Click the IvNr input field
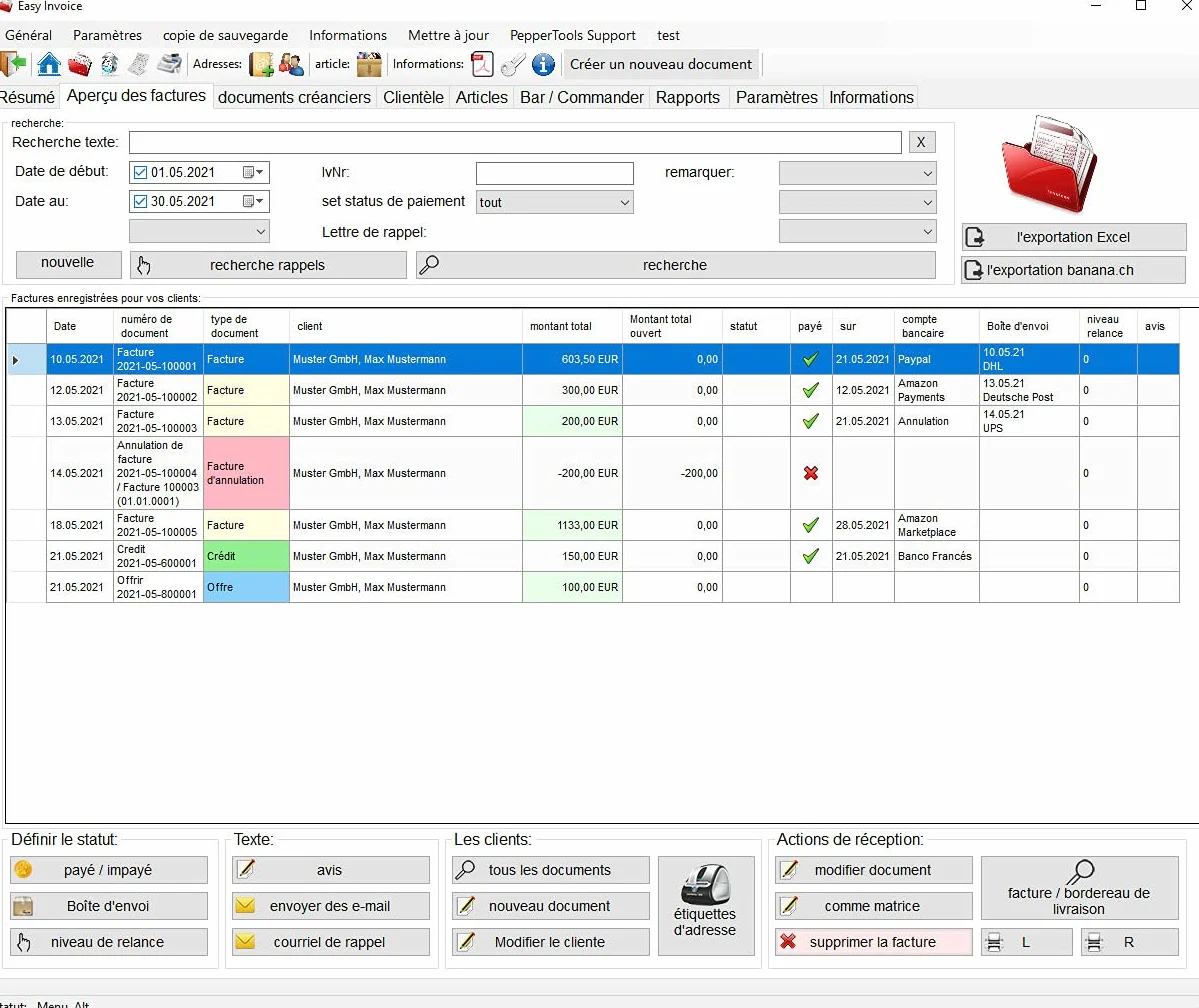 (554, 173)
